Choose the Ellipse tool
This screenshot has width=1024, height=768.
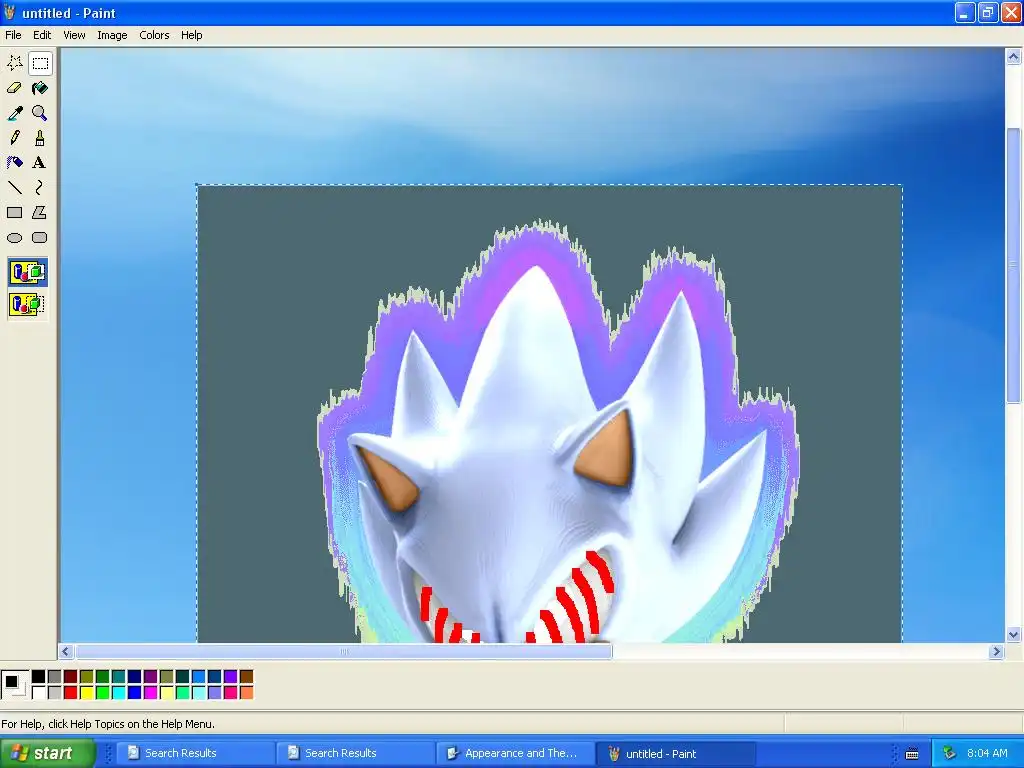pyautogui.click(x=14, y=238)
